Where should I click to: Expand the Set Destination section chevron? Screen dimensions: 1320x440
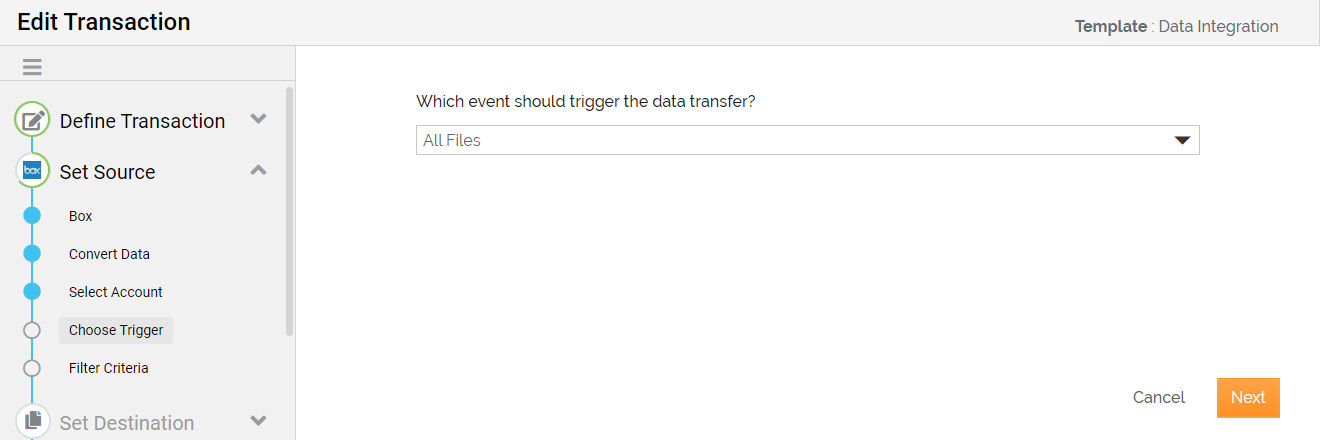tap(258, 421)
